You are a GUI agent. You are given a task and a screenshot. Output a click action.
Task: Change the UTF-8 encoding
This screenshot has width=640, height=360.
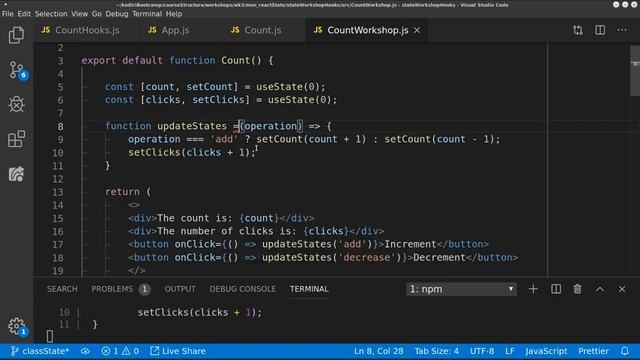tap(482, 351)
